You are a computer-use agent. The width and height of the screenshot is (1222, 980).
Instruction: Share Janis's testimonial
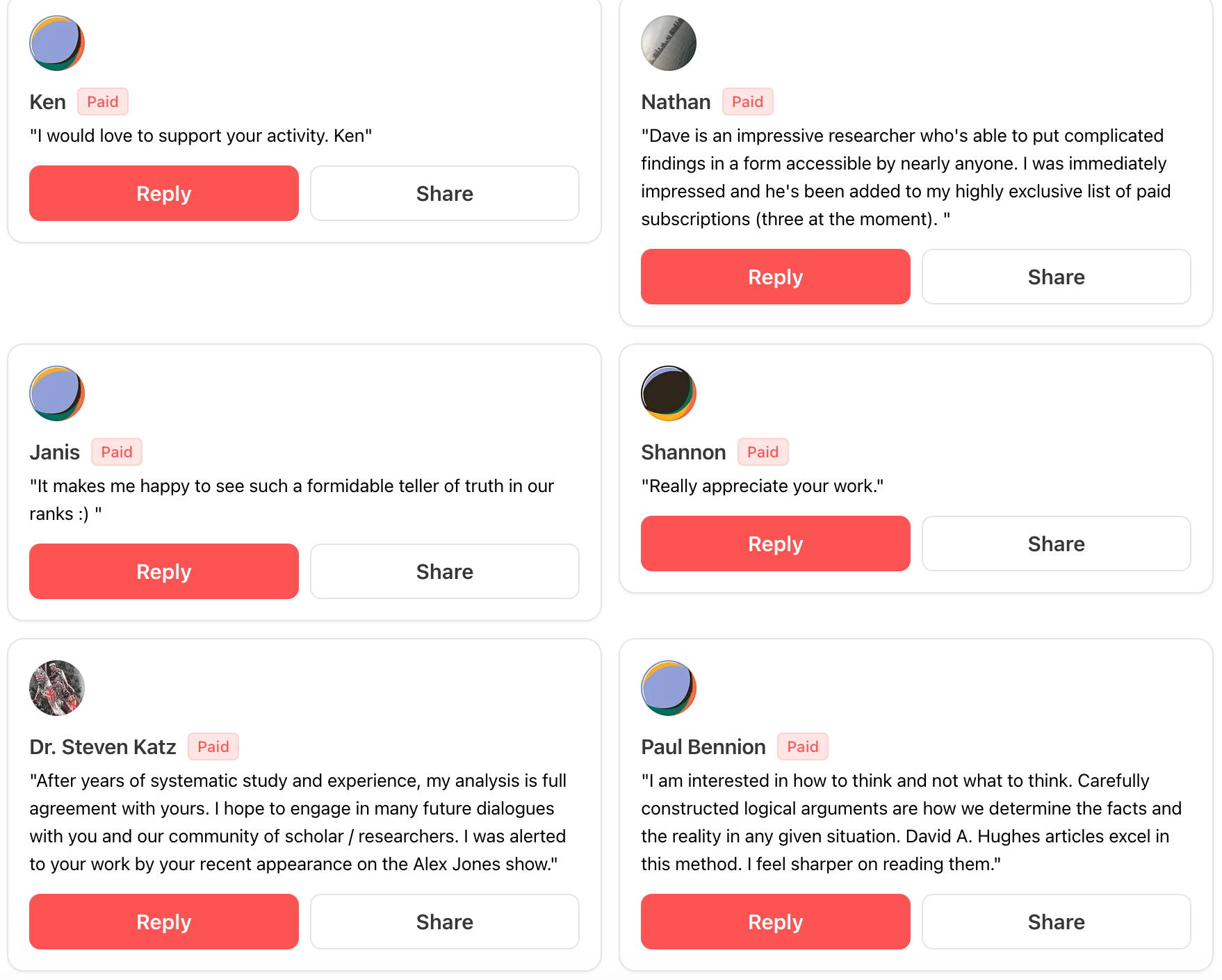click(445, 571)
